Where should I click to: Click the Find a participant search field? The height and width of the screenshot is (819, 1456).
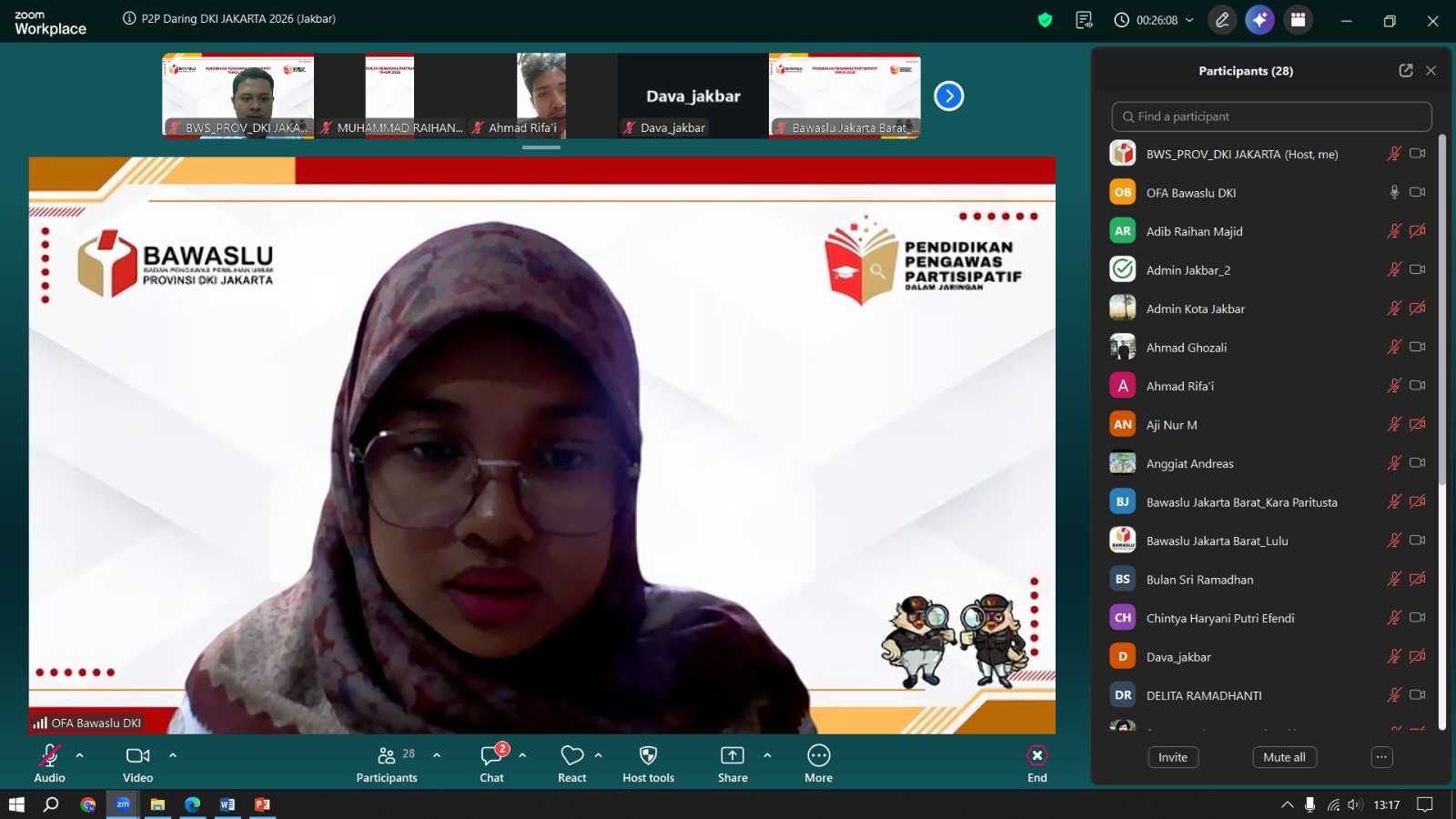pos(1271,116)
